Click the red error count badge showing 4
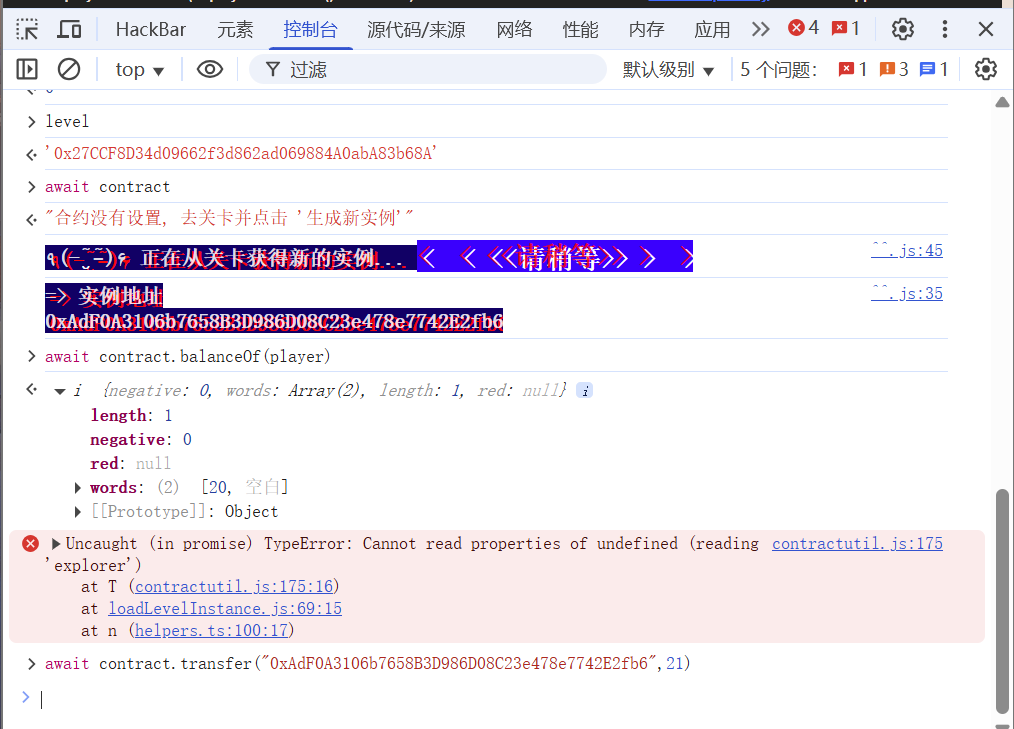 pos(803,28)
